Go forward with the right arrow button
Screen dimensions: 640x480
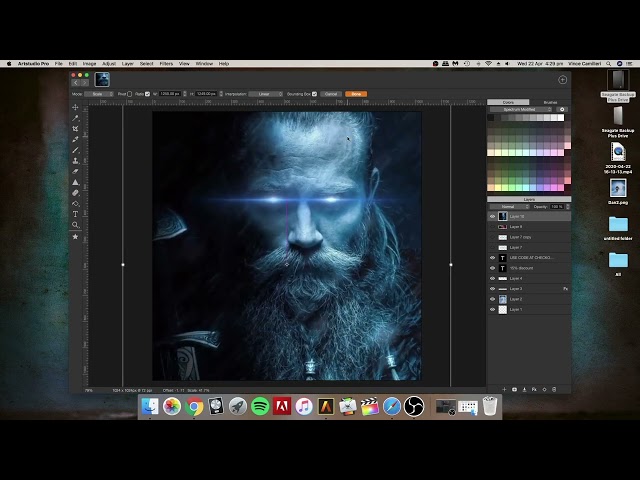pyautogui.click(x=84, y=82)
